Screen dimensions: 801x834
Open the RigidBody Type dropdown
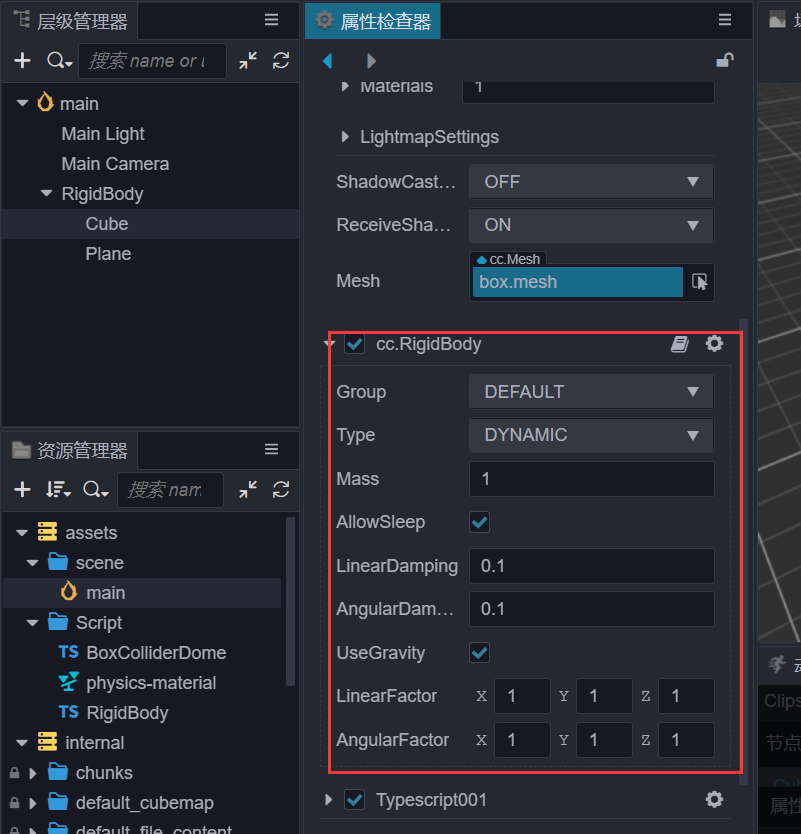pos(590,435)
